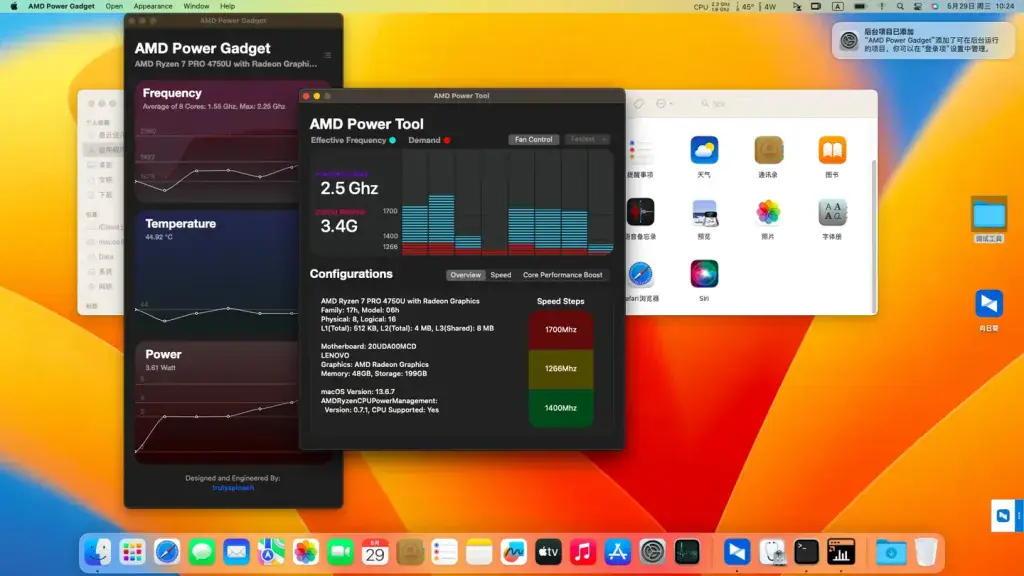This screenshot has width=1024, height=576.
Task: Click the Siri icon in menu bar
Action: click(x=935, y=7)
